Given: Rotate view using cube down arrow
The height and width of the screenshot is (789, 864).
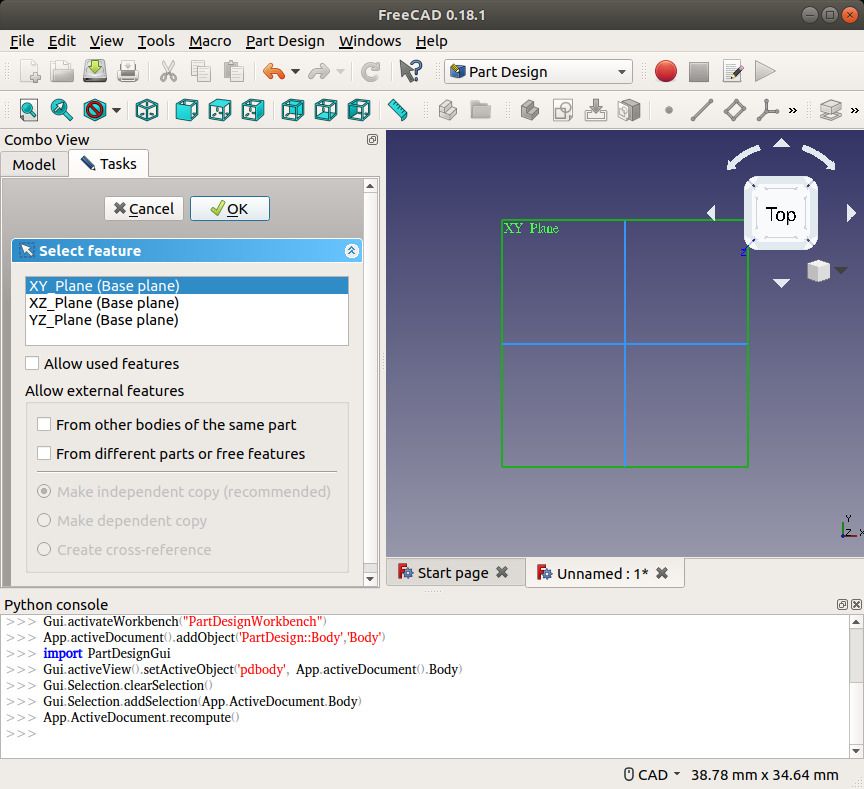Looking at the screenshot, I should point(781,283).
